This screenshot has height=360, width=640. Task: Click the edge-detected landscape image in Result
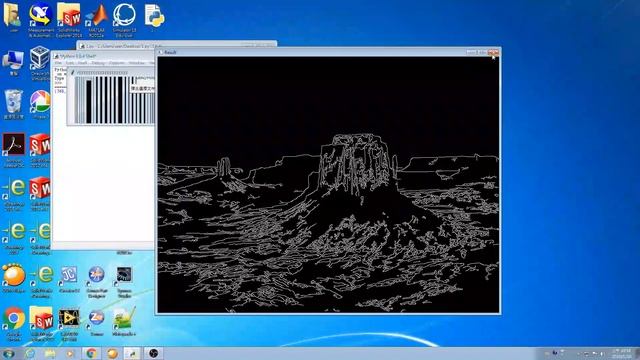tap(328, 185)
